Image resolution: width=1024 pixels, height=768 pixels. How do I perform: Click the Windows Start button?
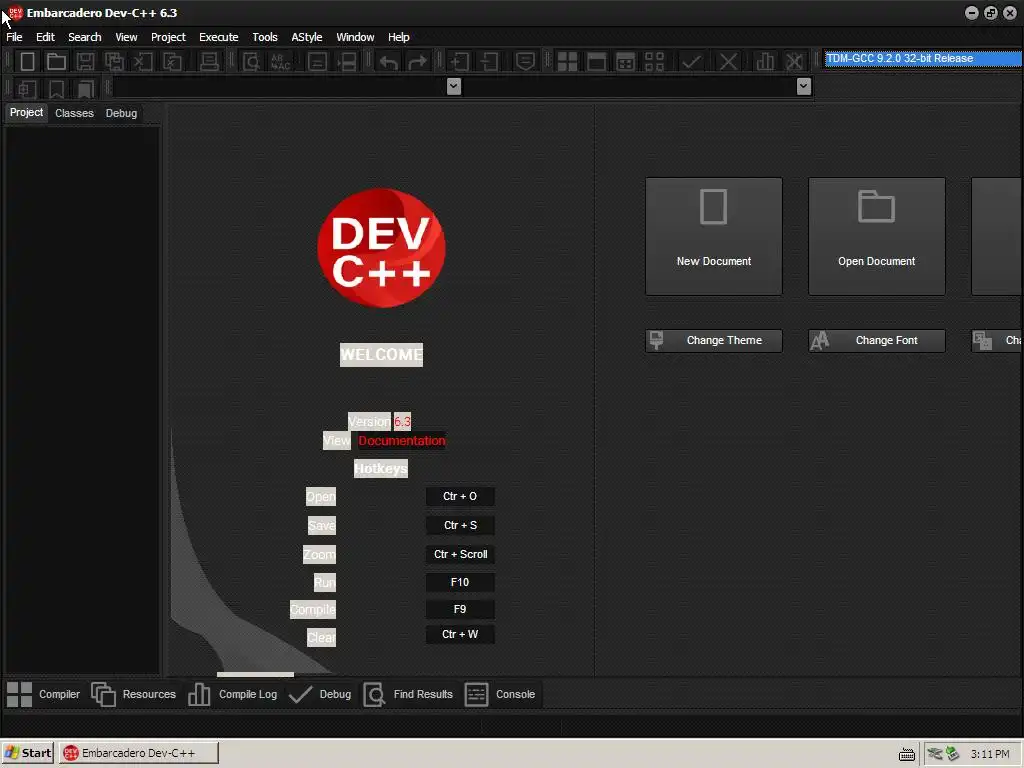coord(27,753)
